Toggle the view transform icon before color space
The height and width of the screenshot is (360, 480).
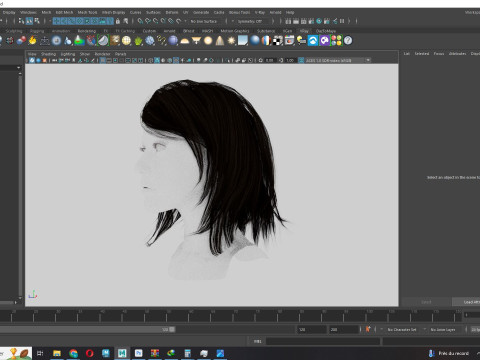[301, 60]
